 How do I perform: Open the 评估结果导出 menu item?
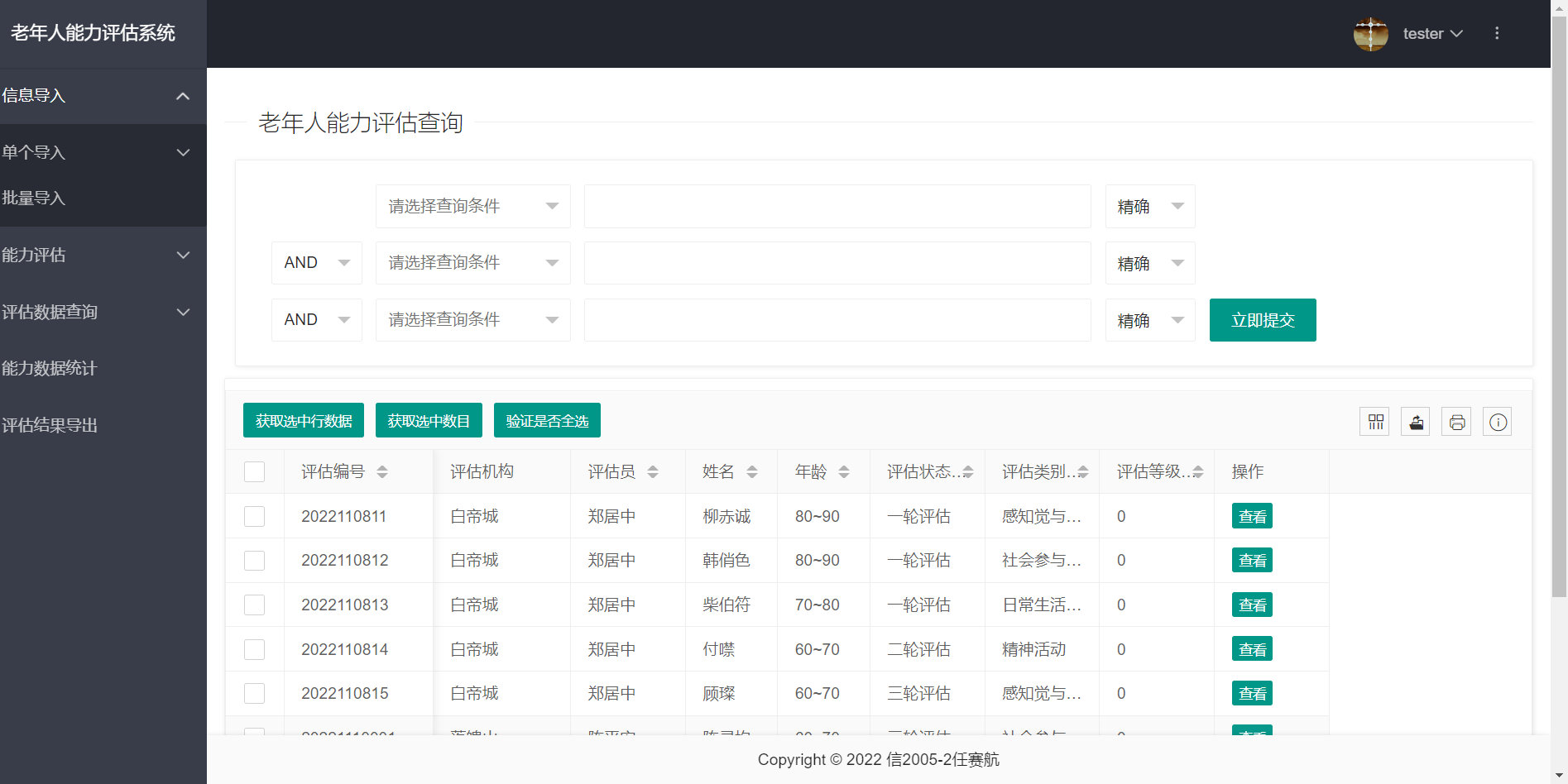103,425
